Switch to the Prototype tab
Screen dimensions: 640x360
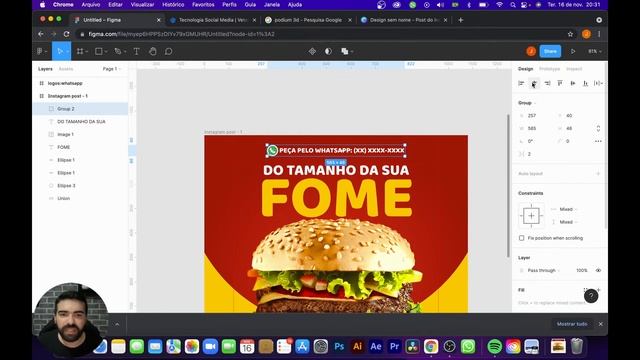click(x=549, y=69)
